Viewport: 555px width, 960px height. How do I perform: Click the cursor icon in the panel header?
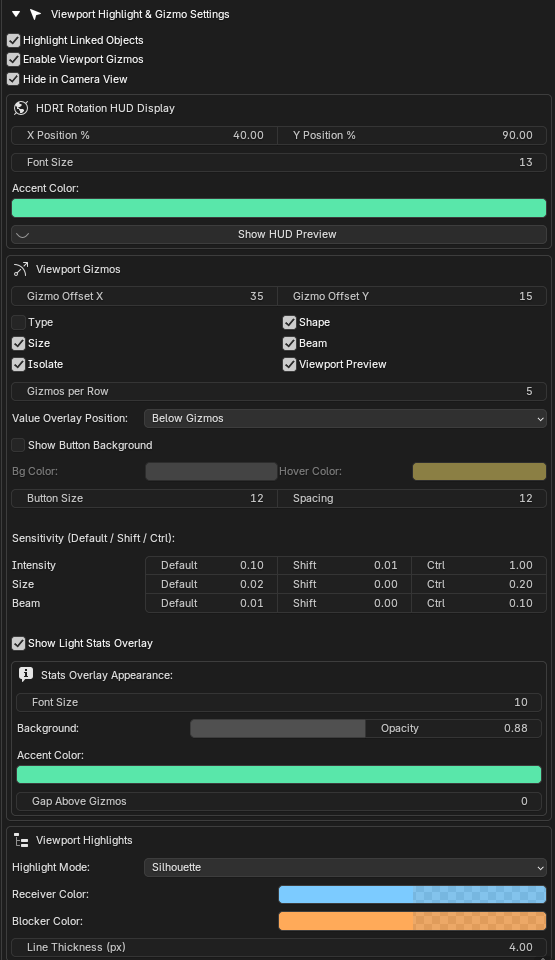(36, 14)
